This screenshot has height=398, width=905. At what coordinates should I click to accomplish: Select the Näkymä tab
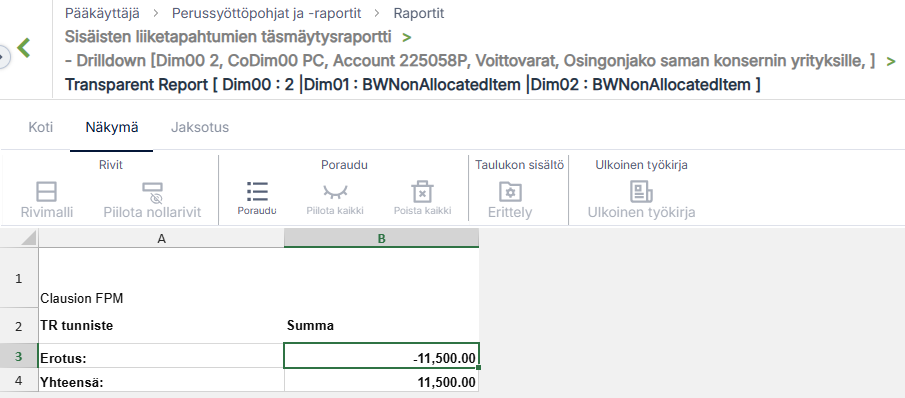click(x=112, y=127)
